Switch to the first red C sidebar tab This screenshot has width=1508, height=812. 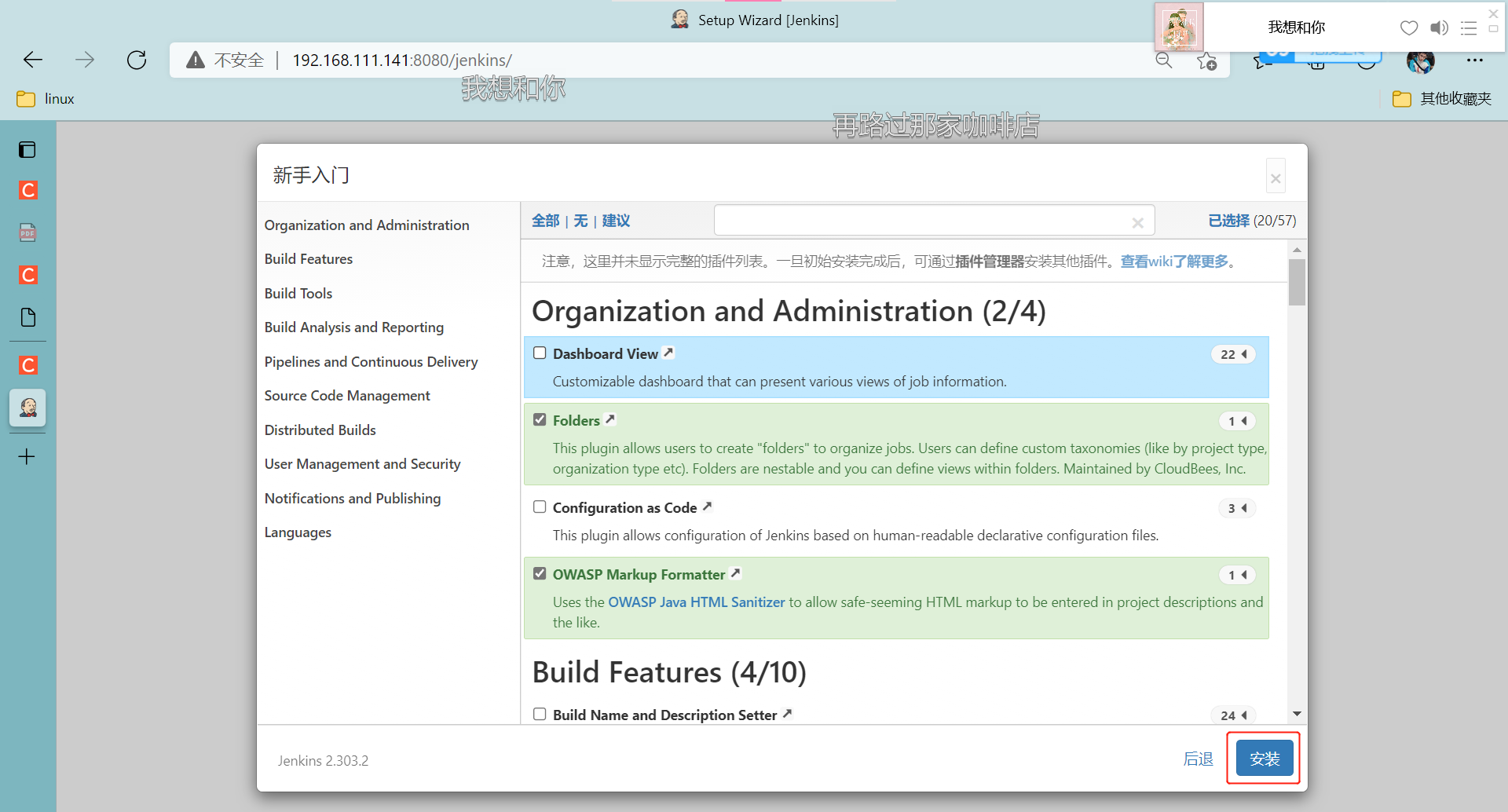pos(27,190)
